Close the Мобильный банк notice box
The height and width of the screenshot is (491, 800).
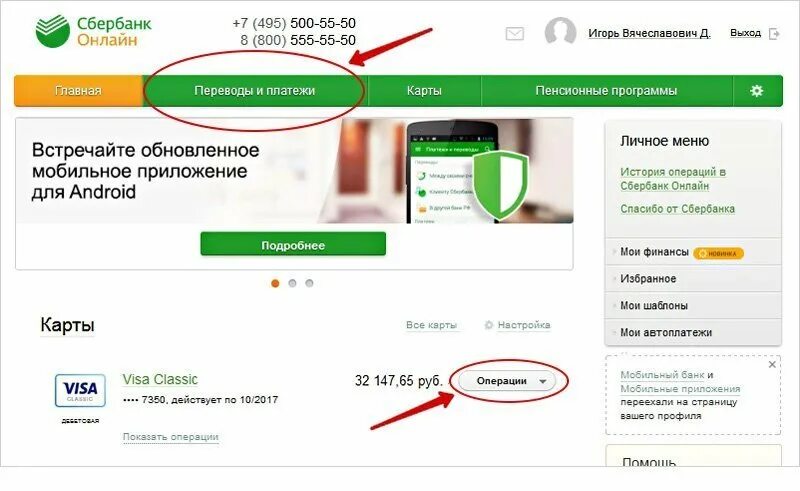tap(772, 364)
